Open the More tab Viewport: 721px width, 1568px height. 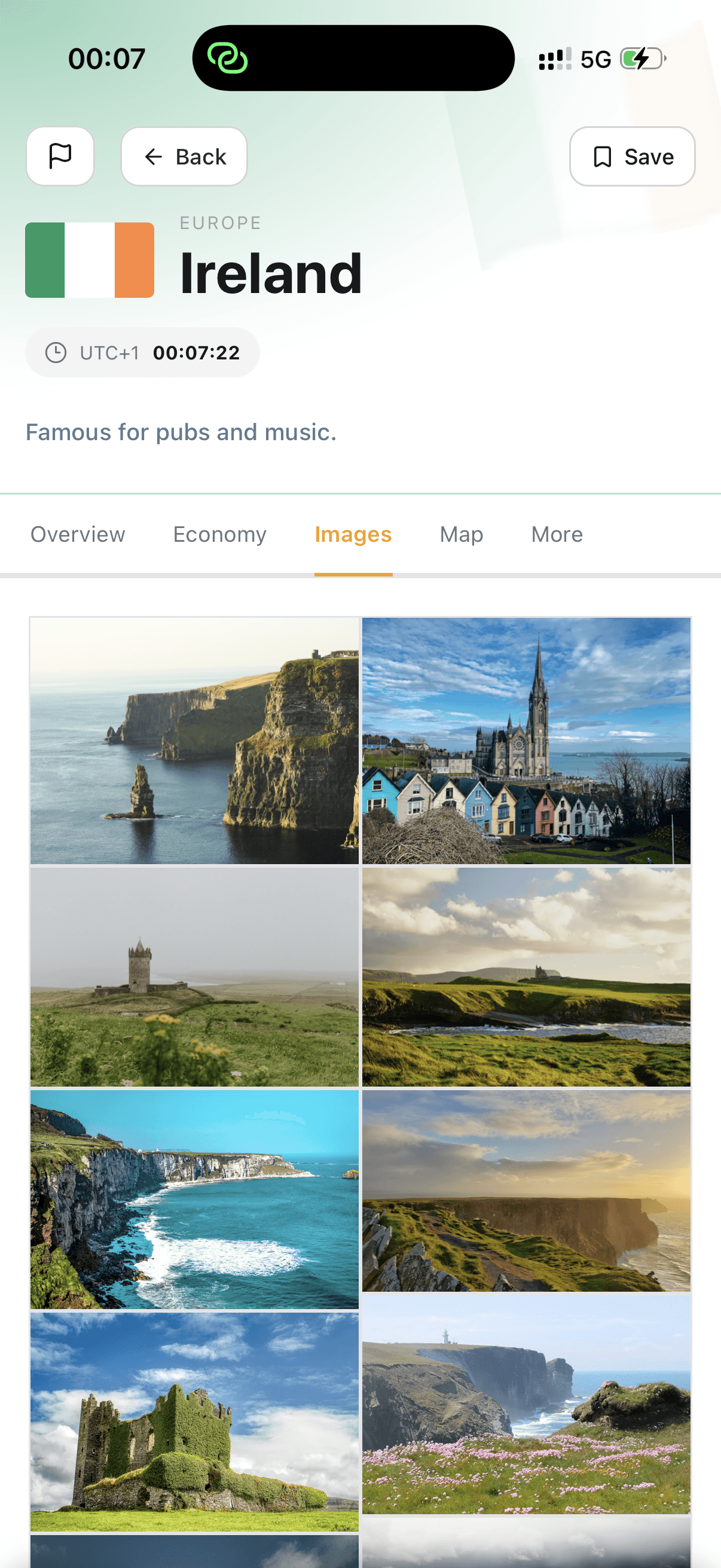point(557,535)
